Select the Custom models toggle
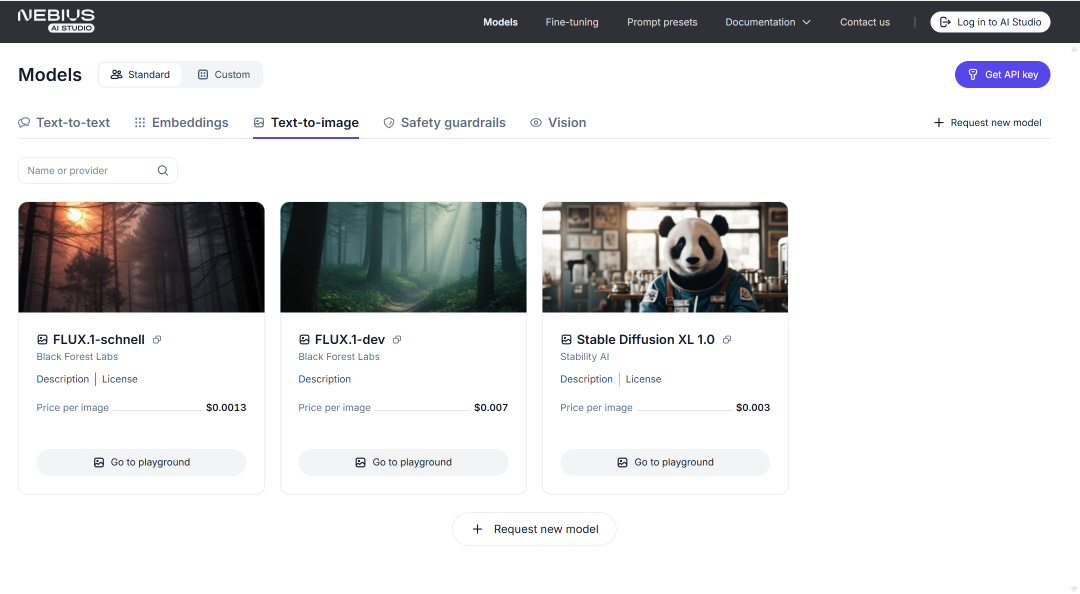Image resolution: width=1080 pixels, height=594 pixels. [223, 74]
